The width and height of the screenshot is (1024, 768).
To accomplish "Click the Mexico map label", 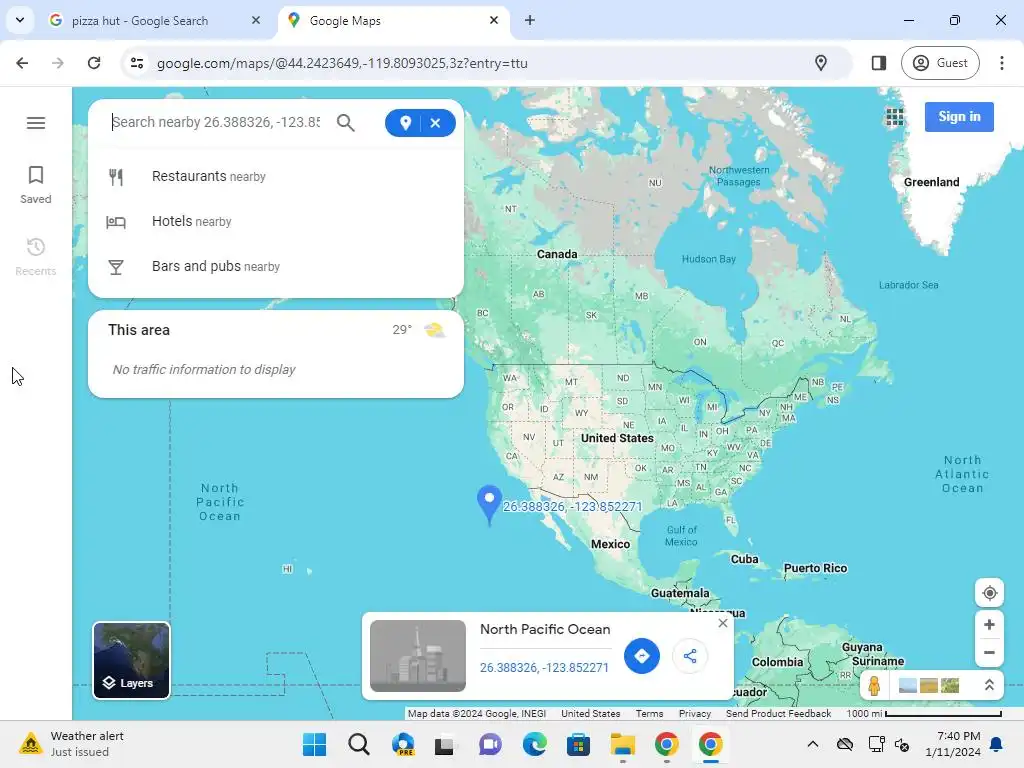I will [611, 544].
